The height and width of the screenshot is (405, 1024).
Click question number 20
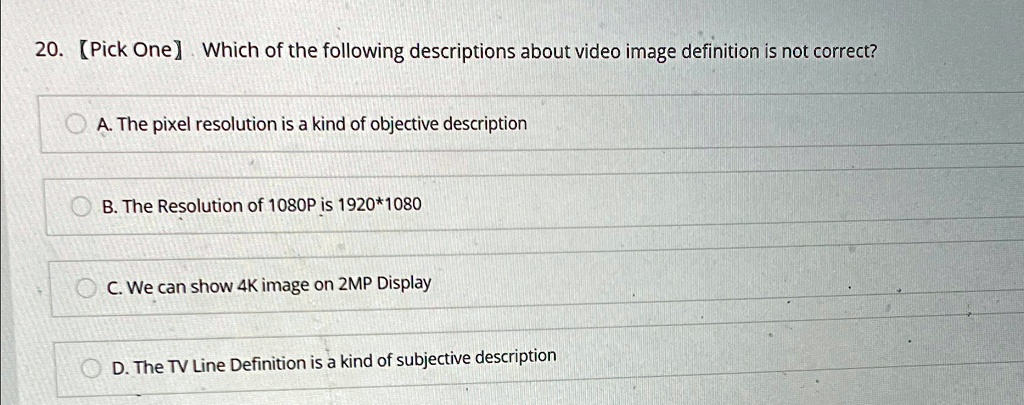point(49,51)
